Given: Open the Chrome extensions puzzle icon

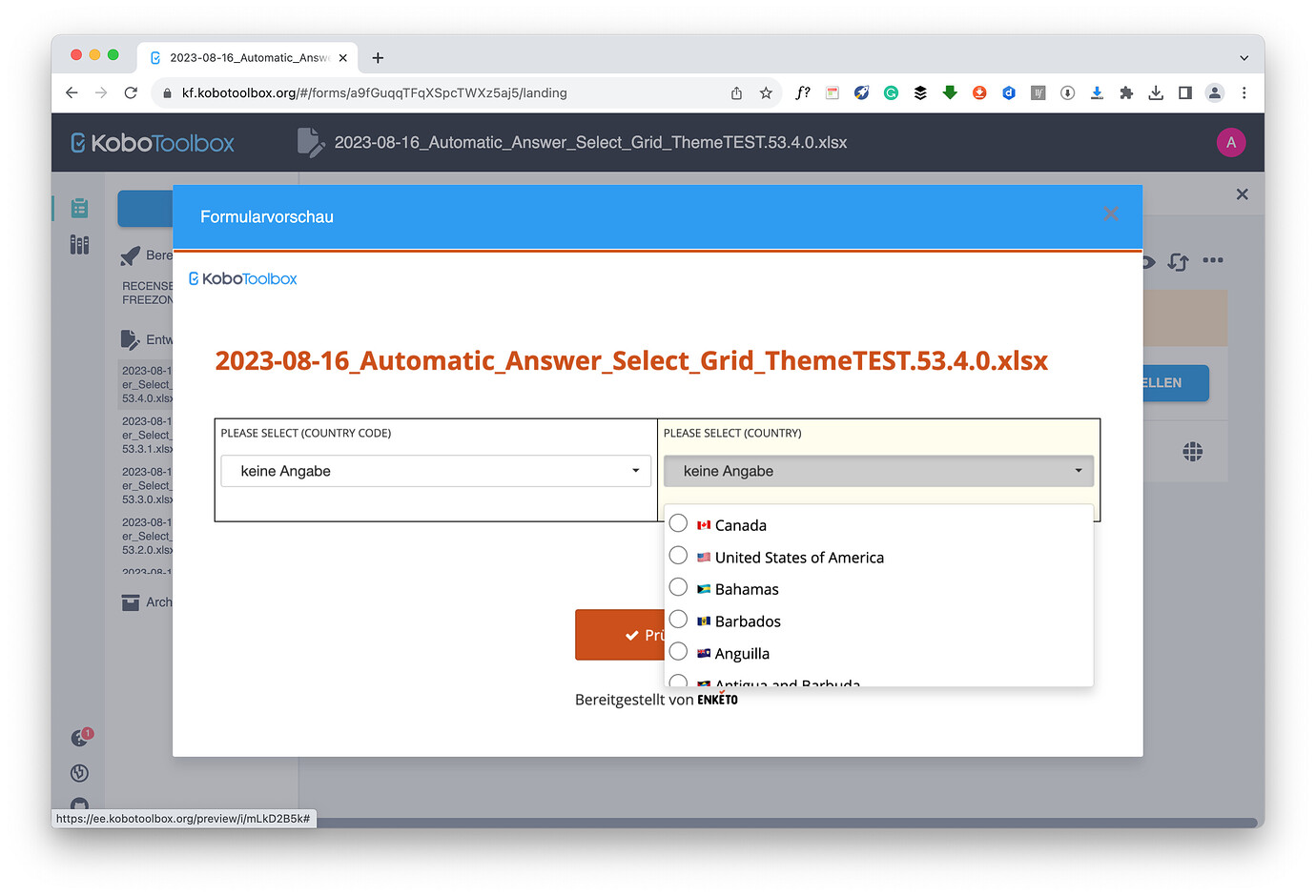Looking at the screenshot, I should [x=1126, y=93].
